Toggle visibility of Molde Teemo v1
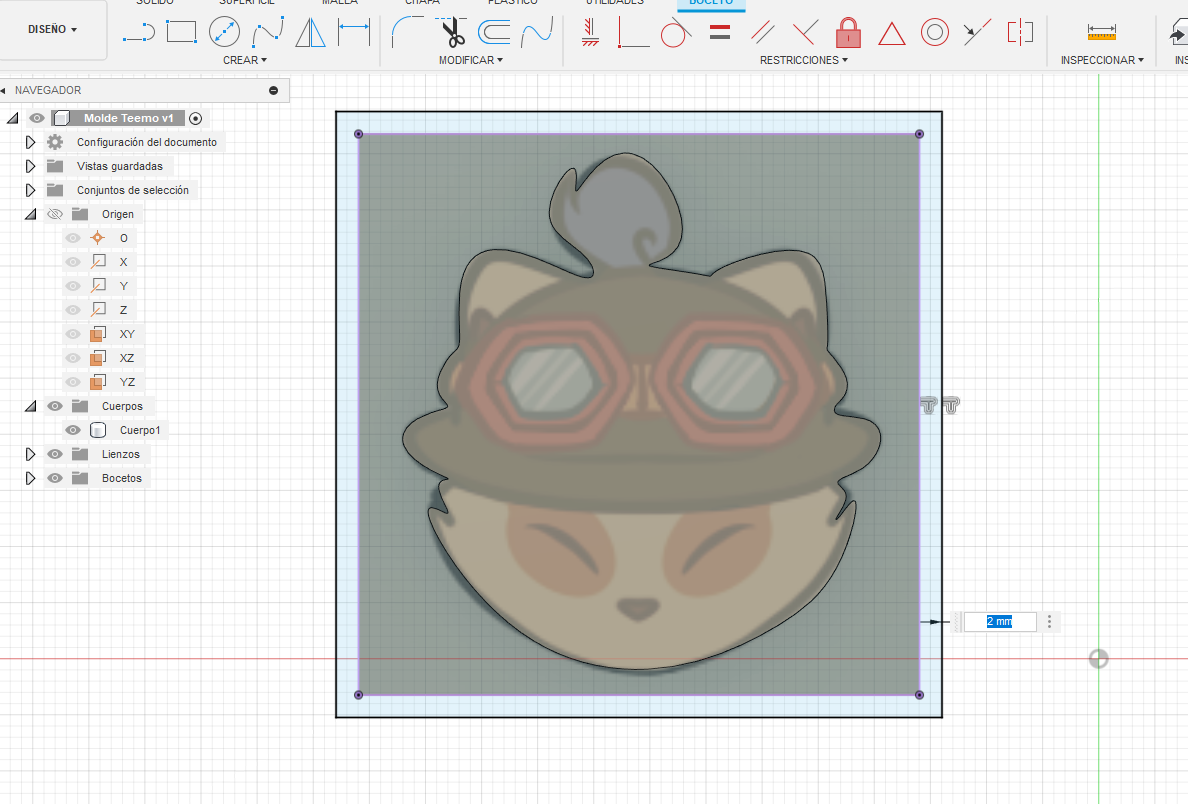Screen dimensions: 1188x804 tap(36, 118)
